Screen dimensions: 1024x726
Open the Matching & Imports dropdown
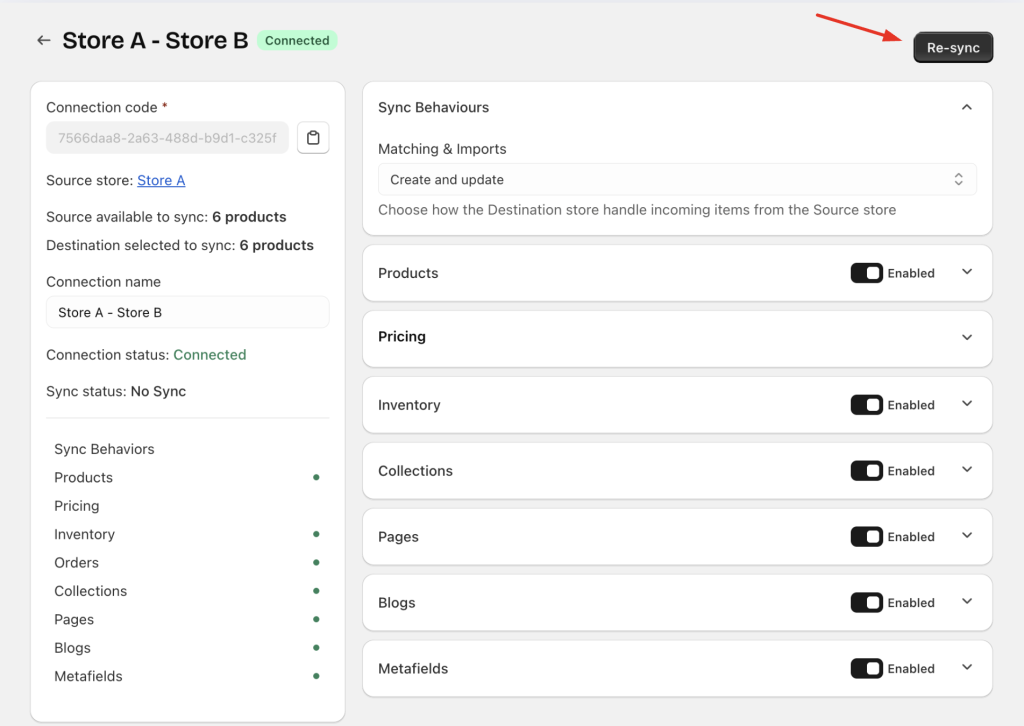pyautogui.click(x=676, y=180)
